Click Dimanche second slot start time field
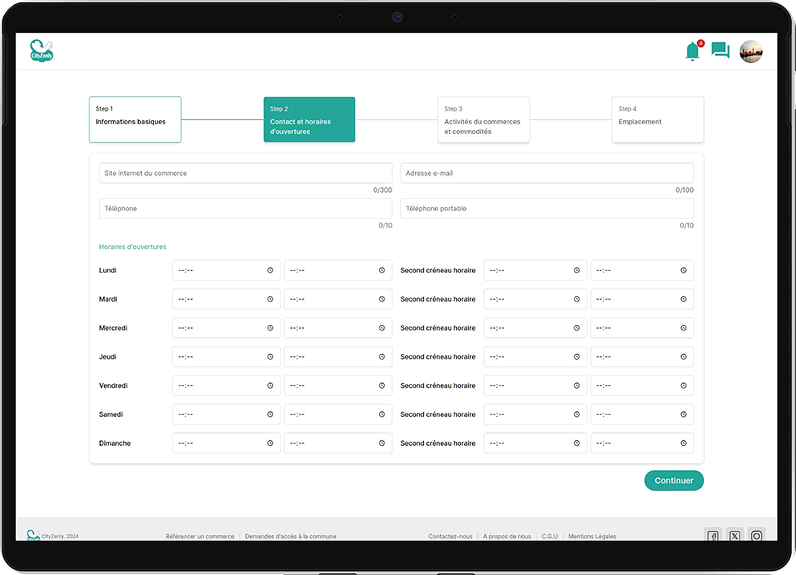Image resolution: width=796 pixels, height=575 pixels. [535, 444]
